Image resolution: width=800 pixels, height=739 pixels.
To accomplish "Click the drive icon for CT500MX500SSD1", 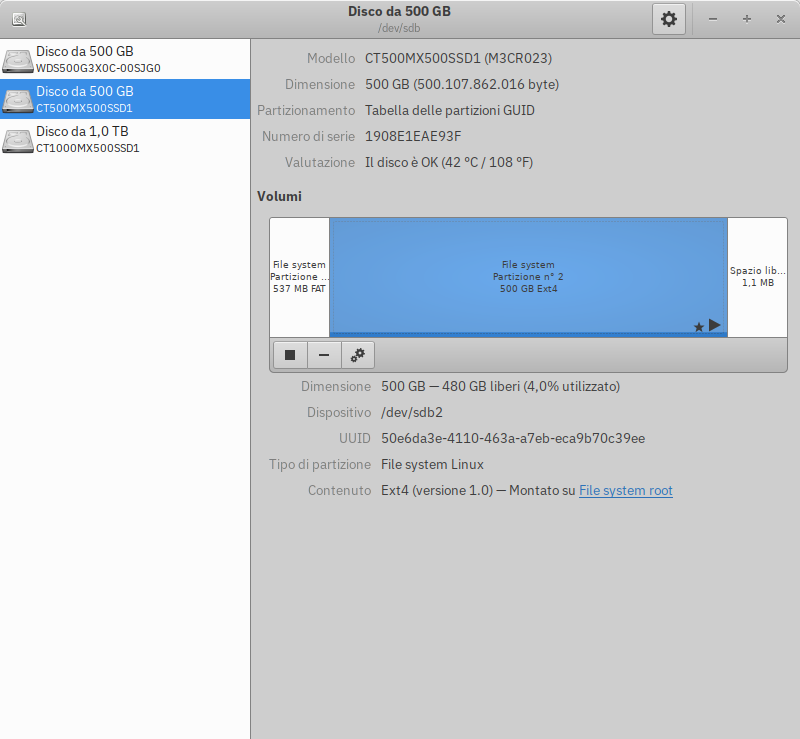I will point(18,100).
